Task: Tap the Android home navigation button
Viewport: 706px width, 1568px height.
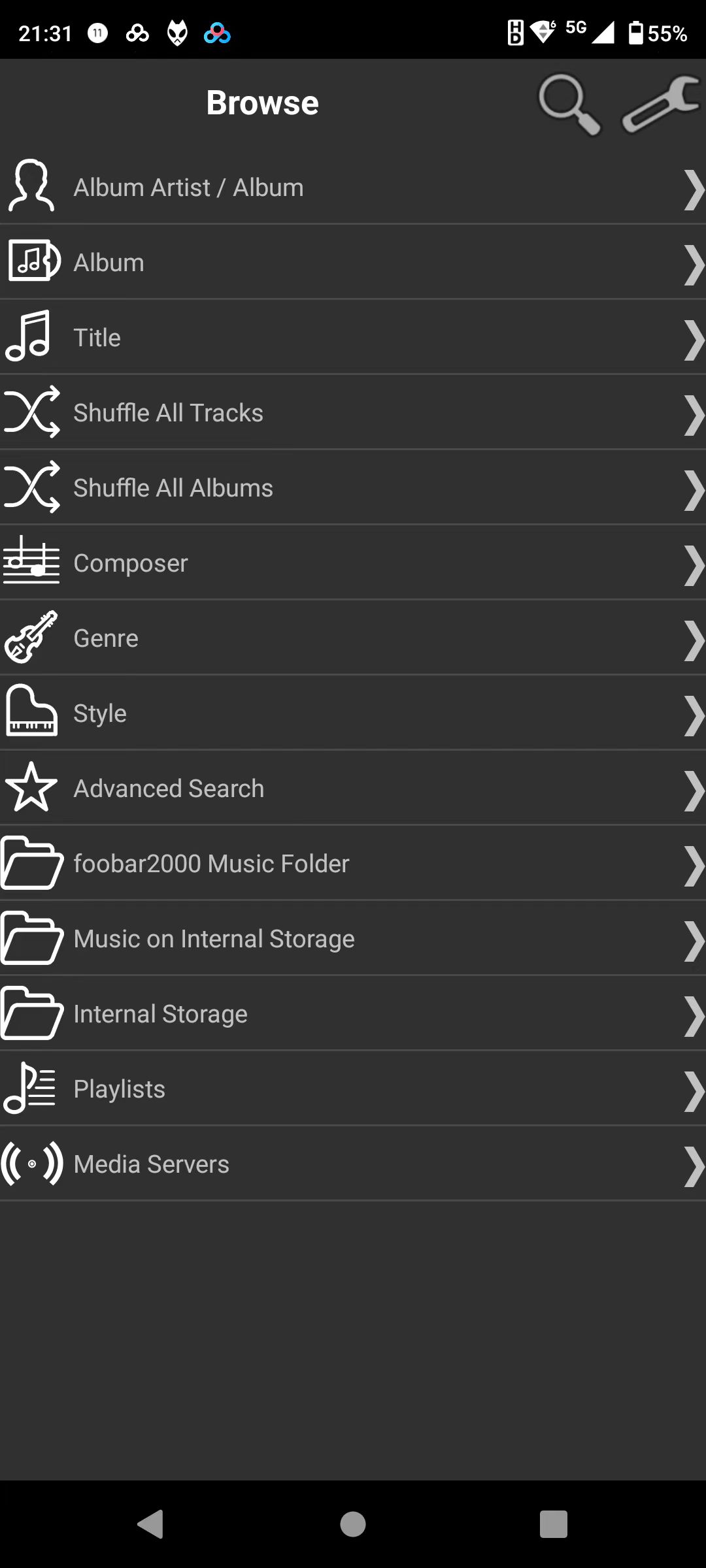Action: (353, 1524)
